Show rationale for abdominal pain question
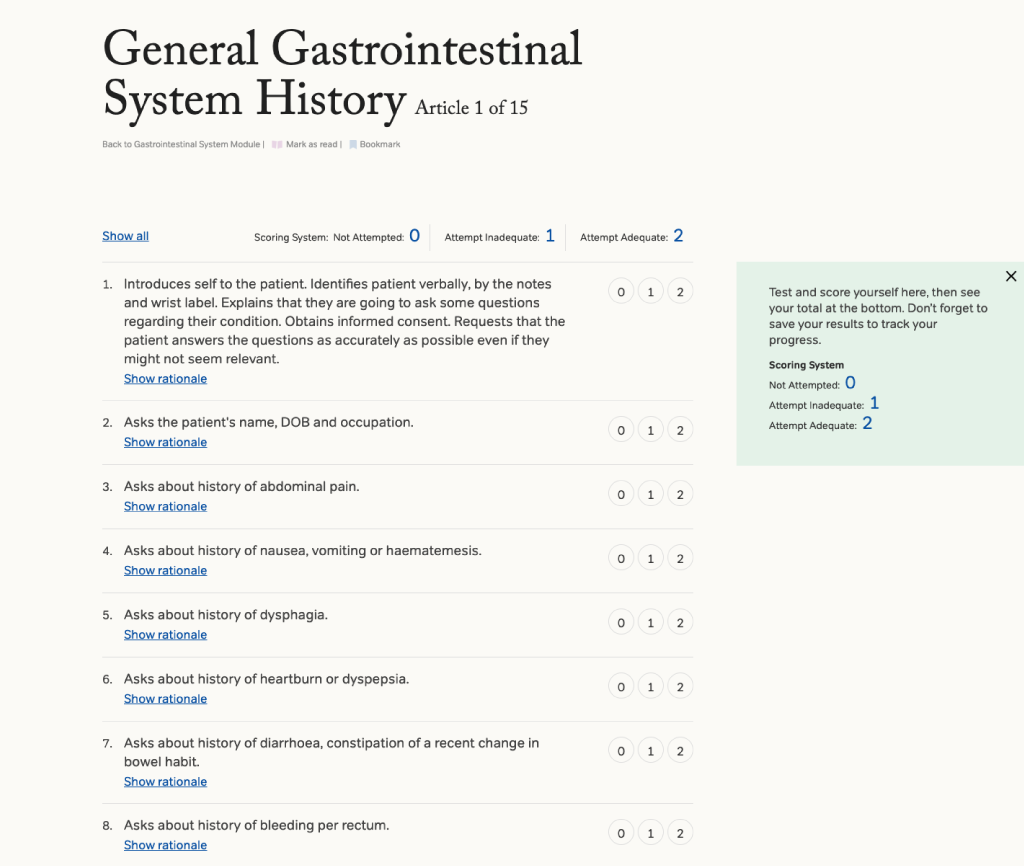This screenshot has width=1024, height=866. coord(165,506)
